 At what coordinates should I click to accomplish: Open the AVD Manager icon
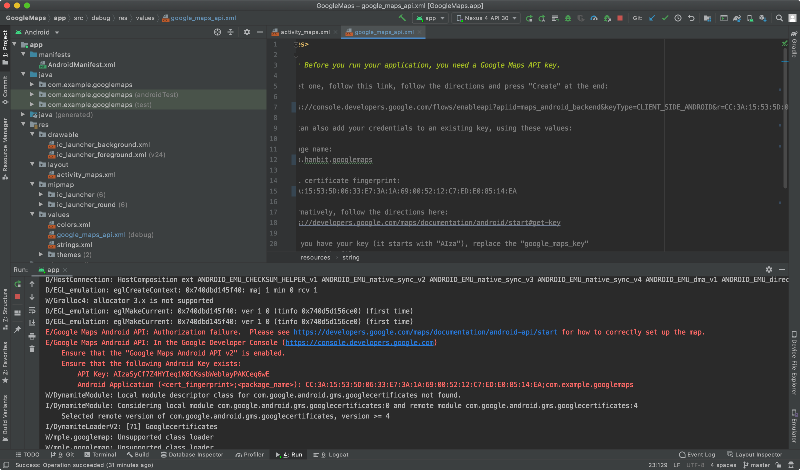coord(750,18)
